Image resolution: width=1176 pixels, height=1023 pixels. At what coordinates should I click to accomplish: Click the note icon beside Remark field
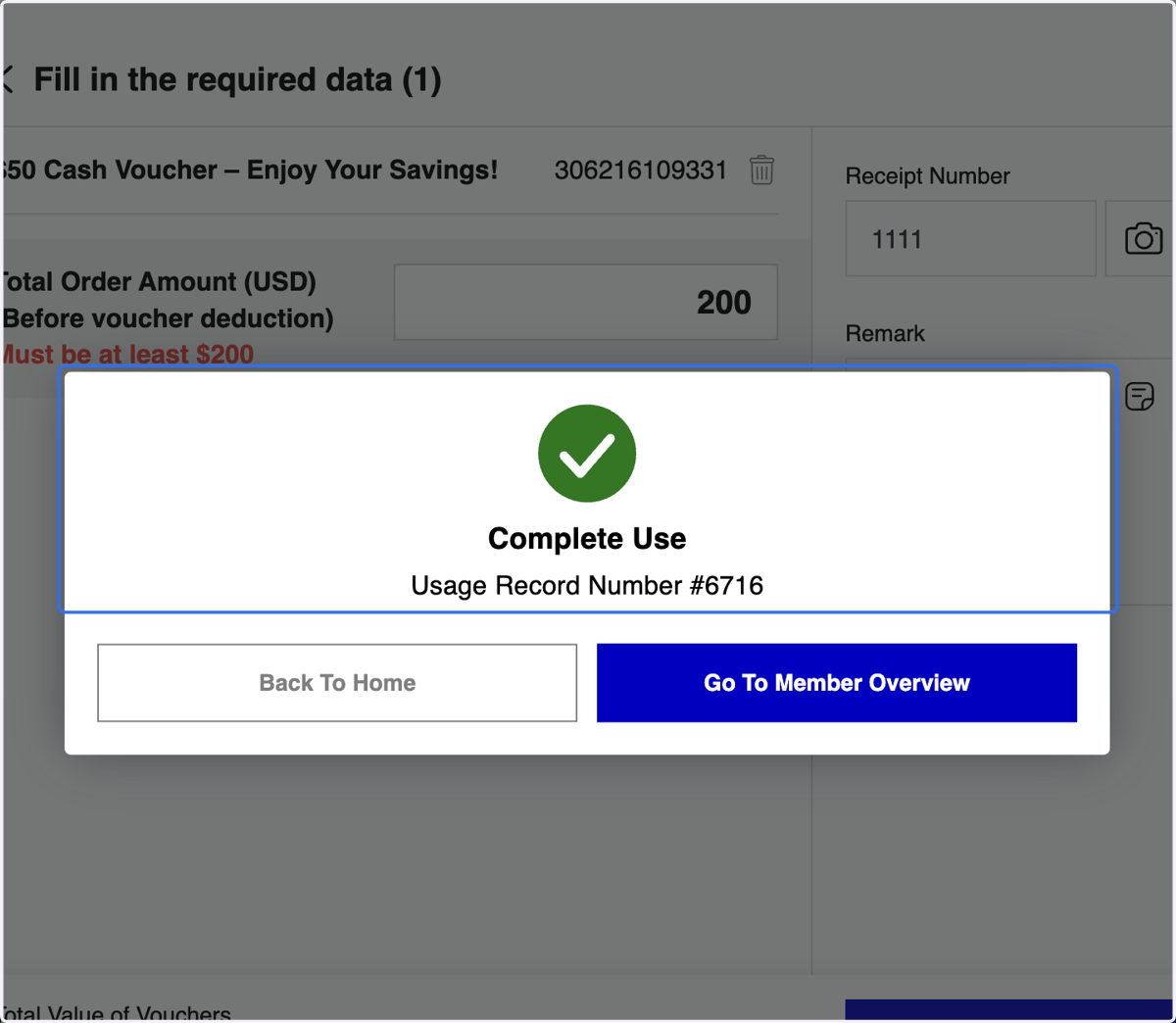[x=1140, y=396]
